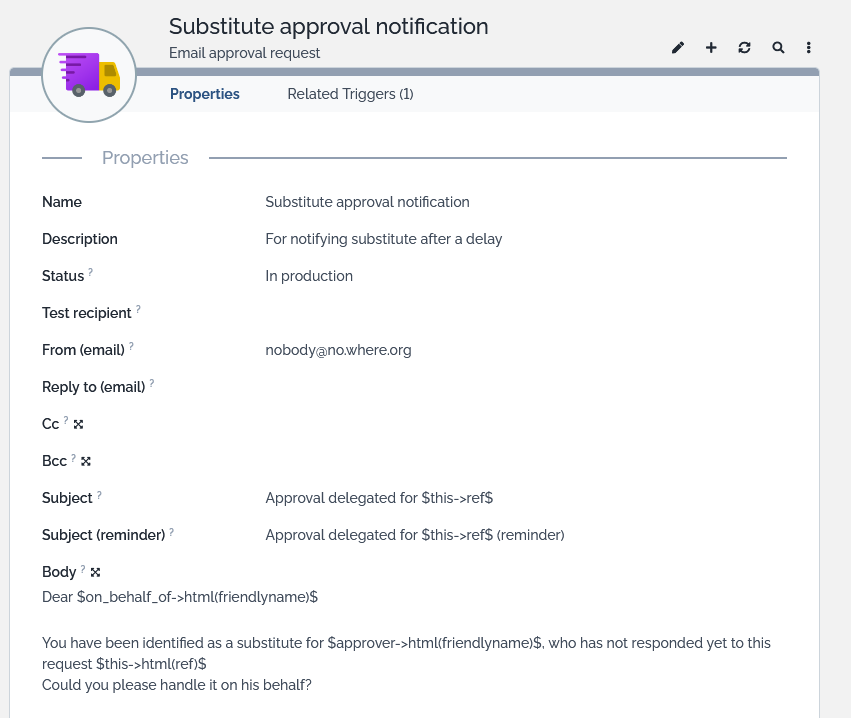Expand the Cc field to fullscreen
Viewport: 851px width, 718px height.
point(79,425)
